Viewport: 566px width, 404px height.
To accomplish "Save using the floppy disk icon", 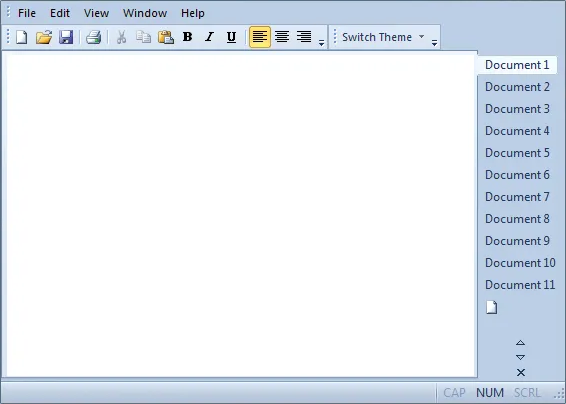I will coord(66,37).
